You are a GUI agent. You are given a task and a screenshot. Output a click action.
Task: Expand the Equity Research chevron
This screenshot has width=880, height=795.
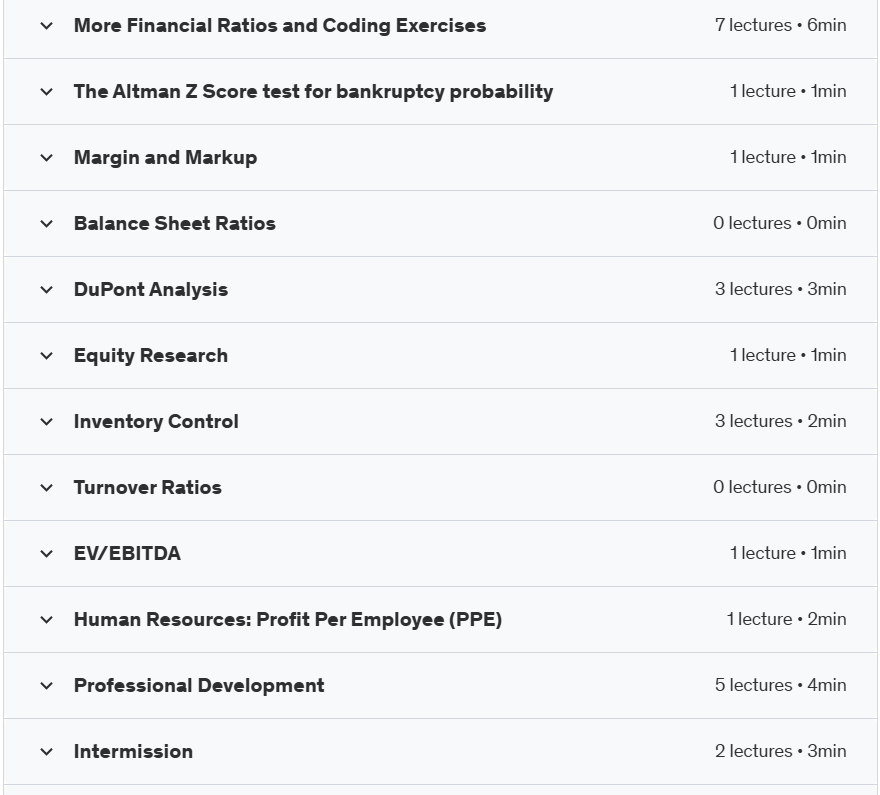click(47, 356)
